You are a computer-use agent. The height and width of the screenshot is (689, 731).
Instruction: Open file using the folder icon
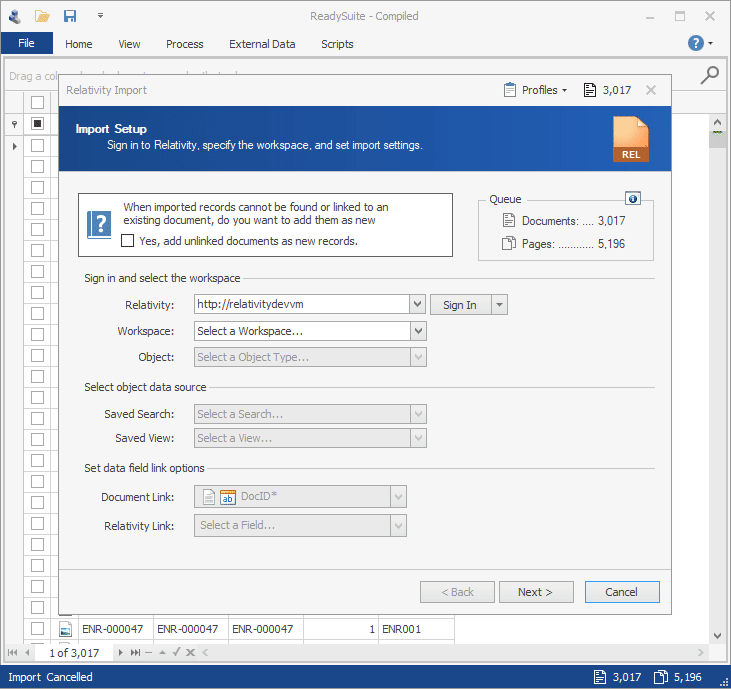42,16
